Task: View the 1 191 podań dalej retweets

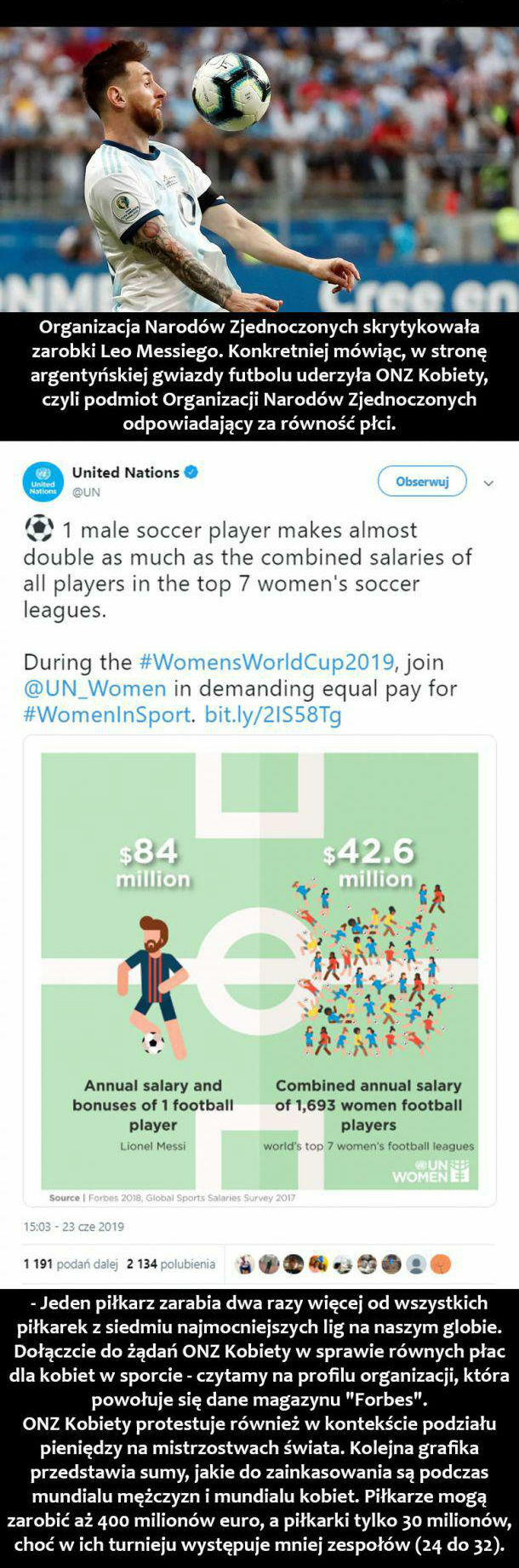Action: 70,1264
